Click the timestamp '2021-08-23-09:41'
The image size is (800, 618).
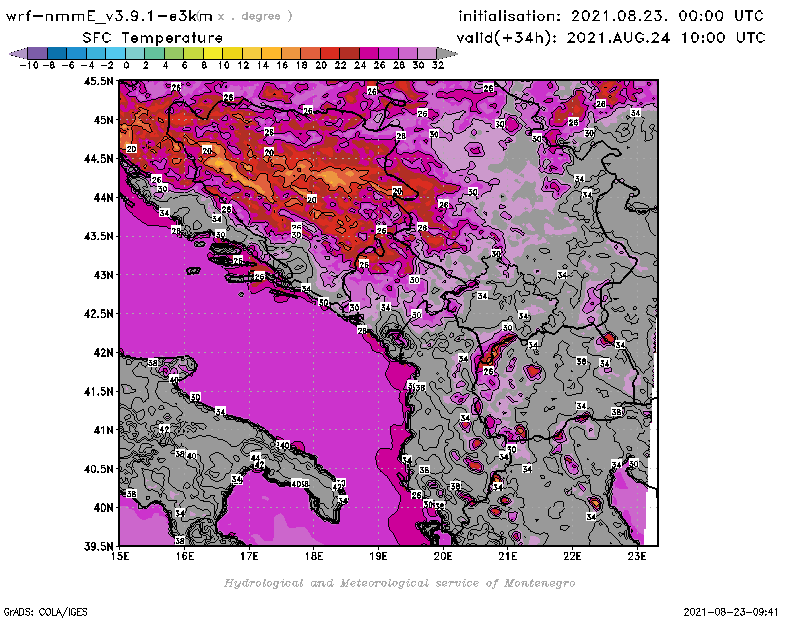coord(731,612)
